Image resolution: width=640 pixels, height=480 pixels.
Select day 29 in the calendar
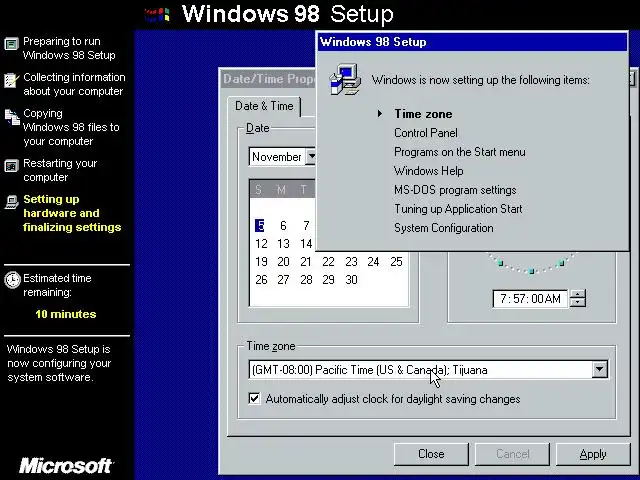click(x=328, y=280)
